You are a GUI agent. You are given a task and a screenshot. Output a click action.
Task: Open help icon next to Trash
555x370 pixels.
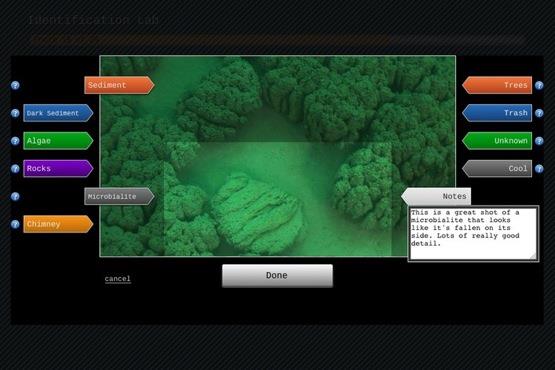[x=539, y=113]
